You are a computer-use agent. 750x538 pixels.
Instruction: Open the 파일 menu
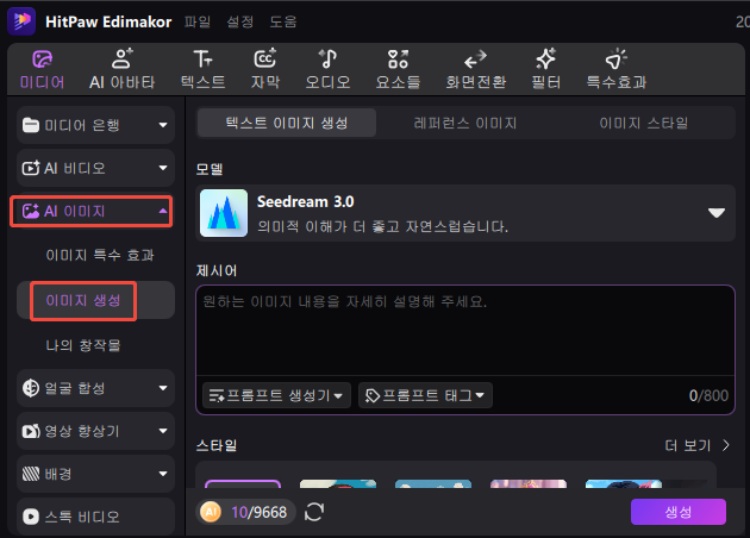(198, 22)
